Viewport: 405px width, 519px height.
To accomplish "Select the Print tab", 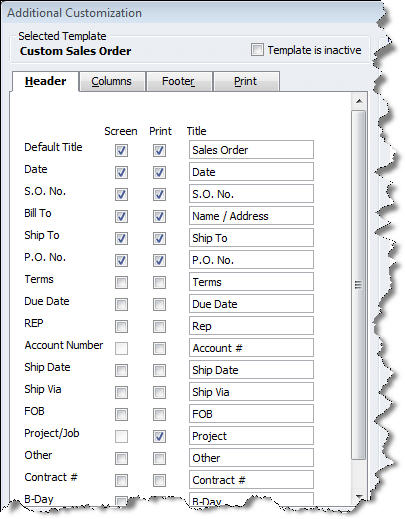I will click(x=246, y=81).
